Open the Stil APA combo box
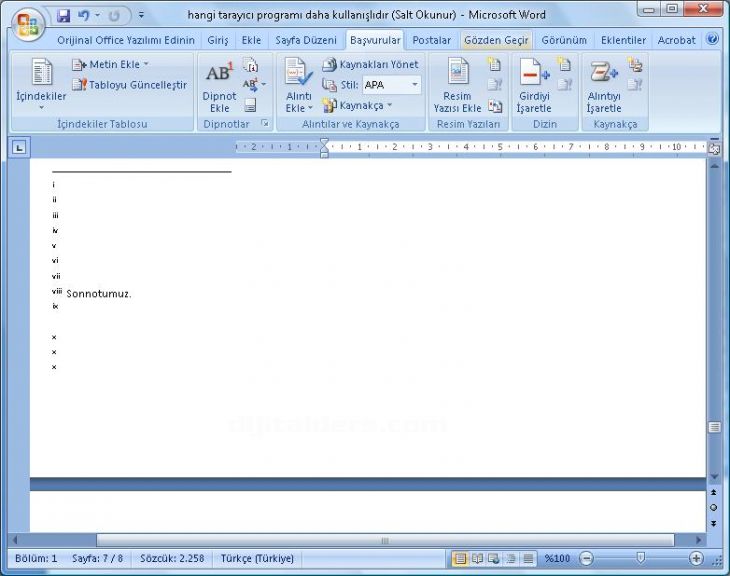 coord(392,85)
